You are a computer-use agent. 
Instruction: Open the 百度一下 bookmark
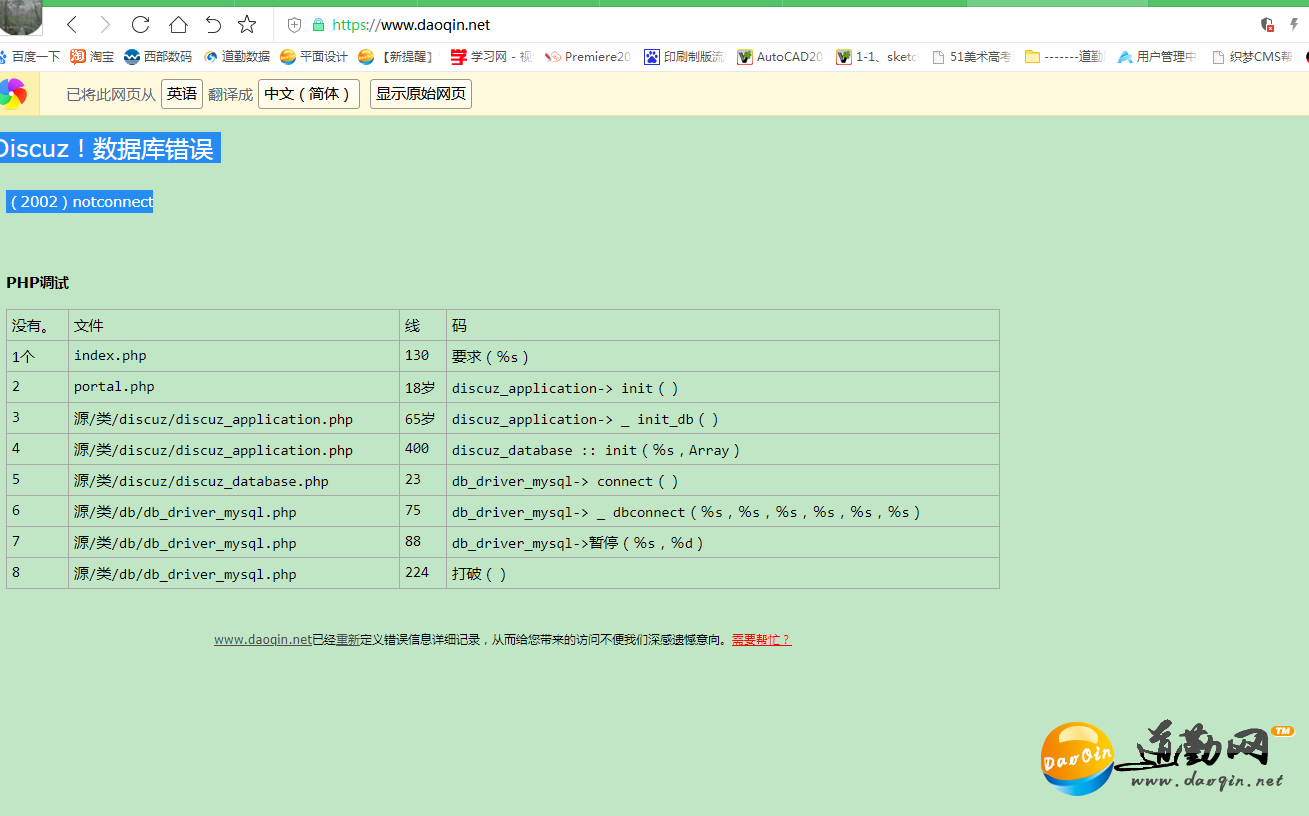(x=29, y=57)
